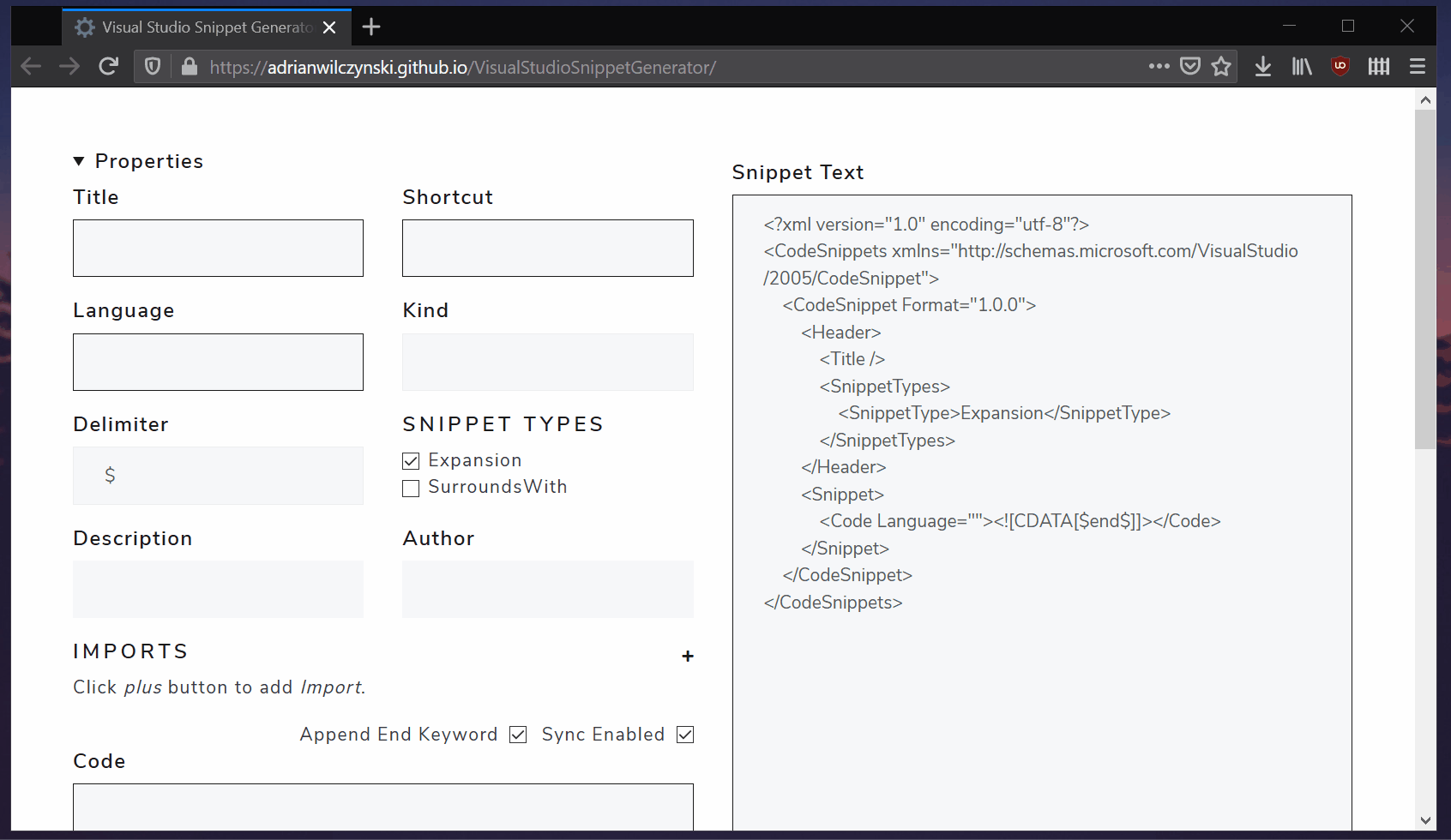Bookmark this page with star
The image size is (1451, 840).
point(1221,66)
